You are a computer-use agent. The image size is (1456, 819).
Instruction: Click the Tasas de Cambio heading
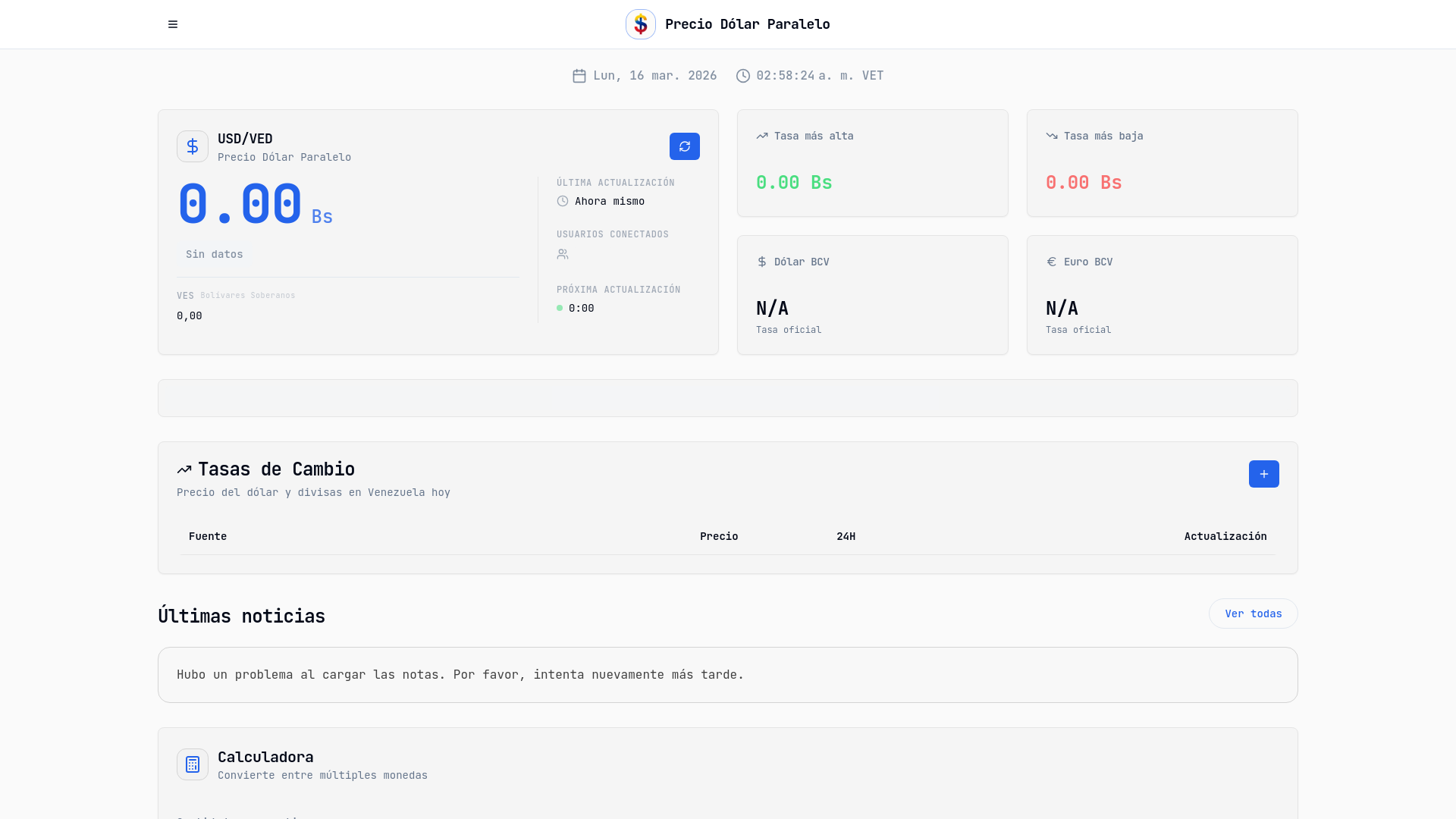tap(276, 469)
